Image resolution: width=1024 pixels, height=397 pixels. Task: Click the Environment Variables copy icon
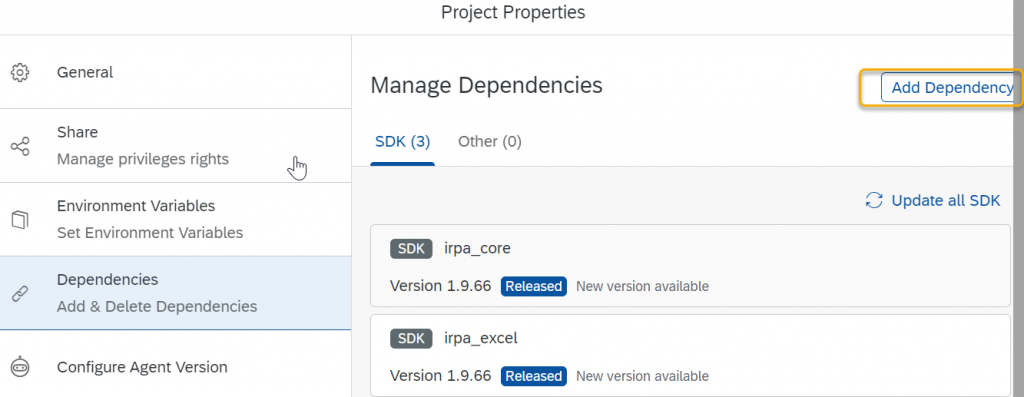click(x=20, y=219)
